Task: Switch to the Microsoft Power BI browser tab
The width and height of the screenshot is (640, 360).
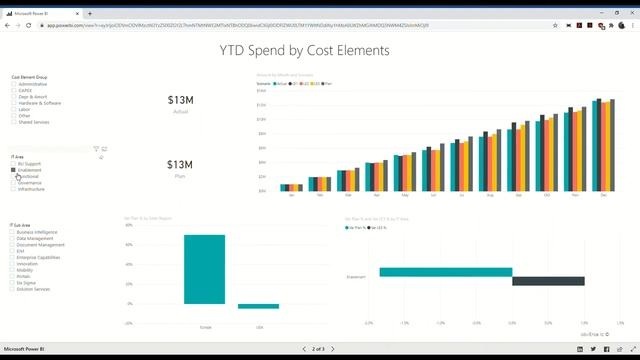Action: pyautogui.click(x=42, y=13)
